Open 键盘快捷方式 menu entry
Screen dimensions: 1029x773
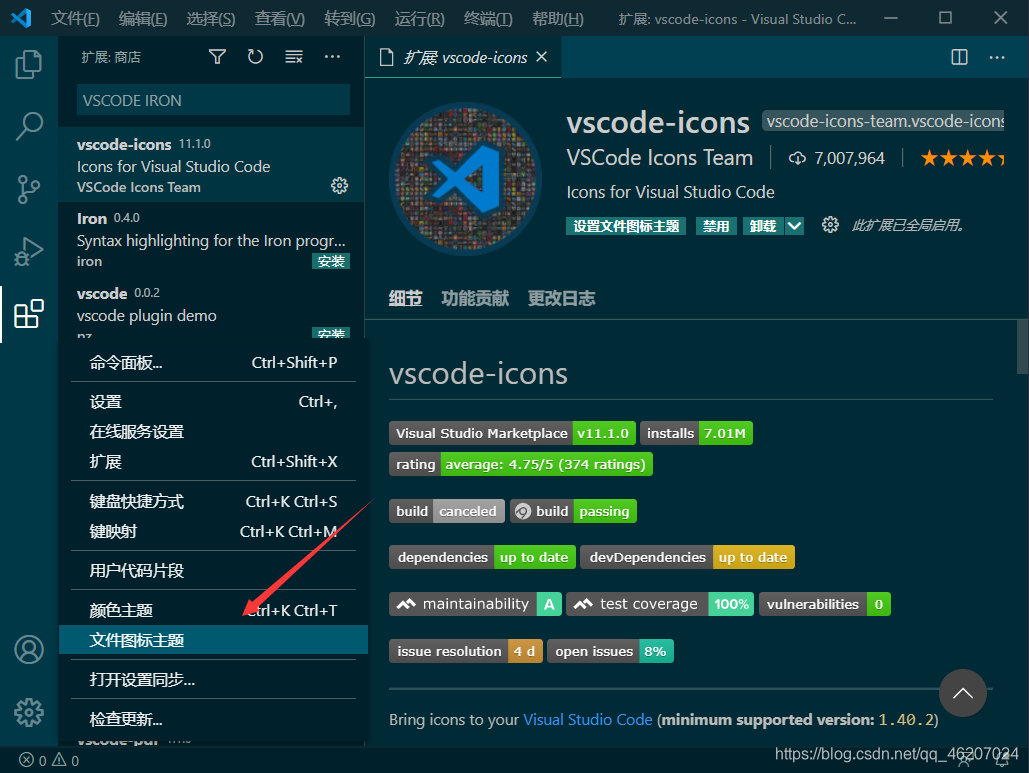click(213, 501)
